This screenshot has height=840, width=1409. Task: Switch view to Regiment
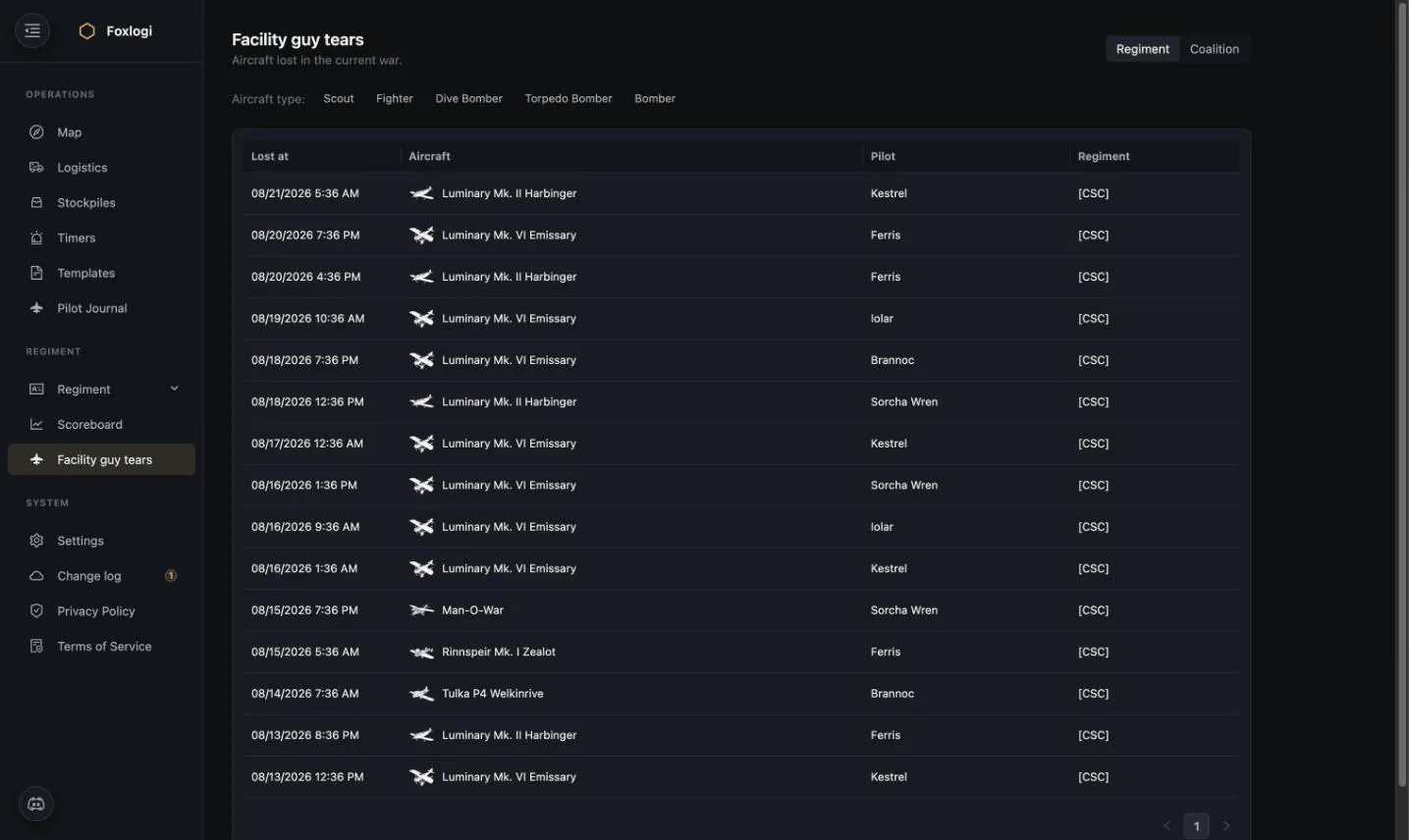[x=1143, y=49]
